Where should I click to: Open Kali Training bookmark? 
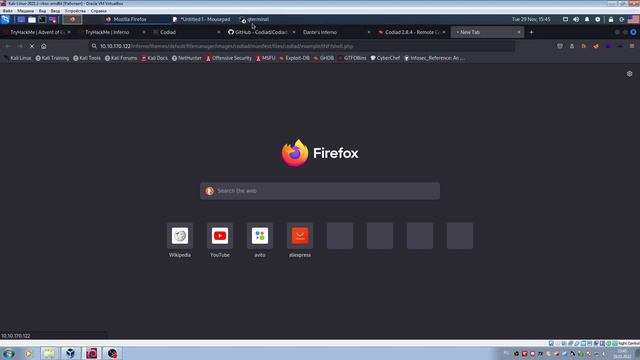(52, 58)
